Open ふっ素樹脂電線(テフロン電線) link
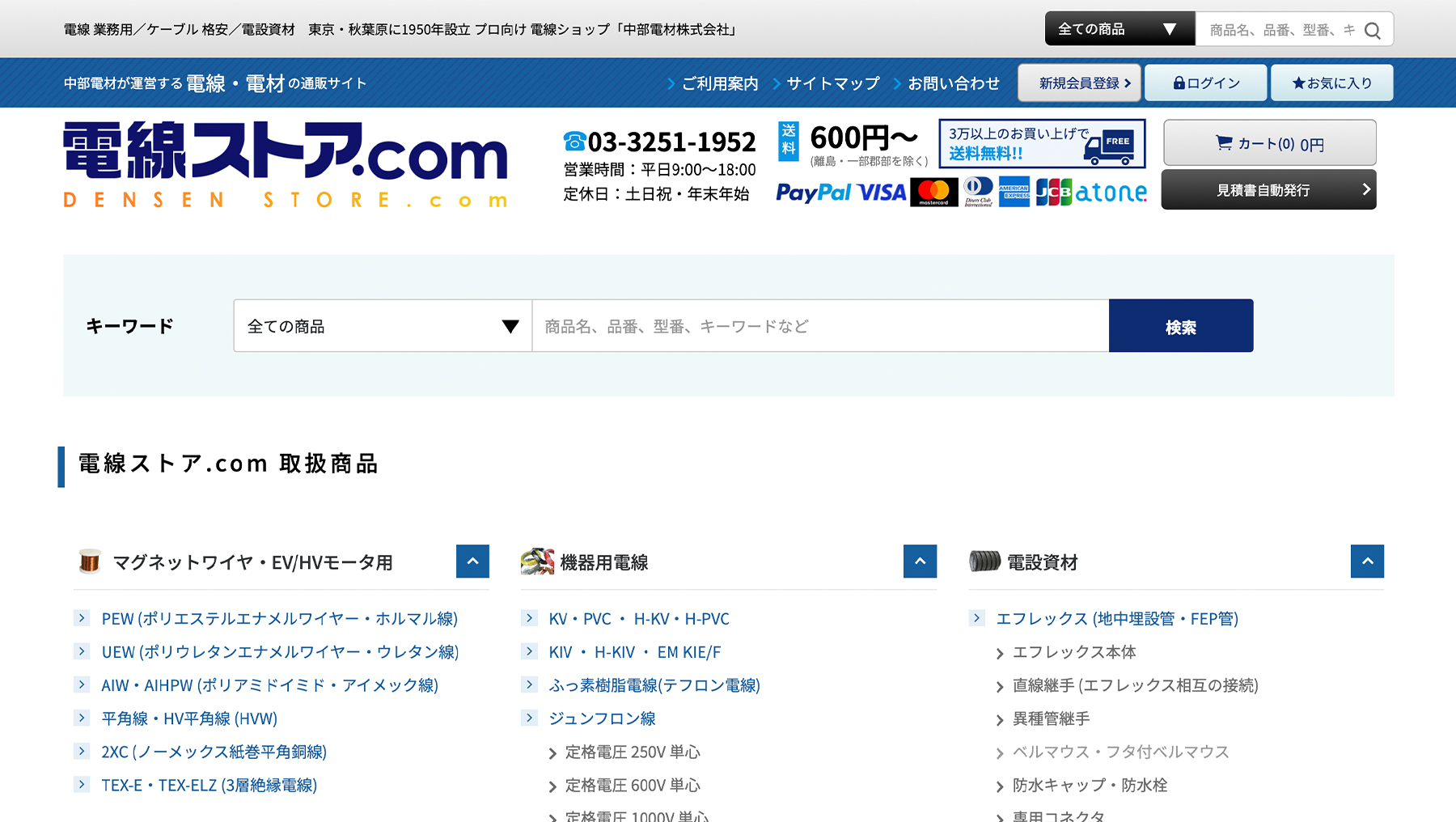 654,685
